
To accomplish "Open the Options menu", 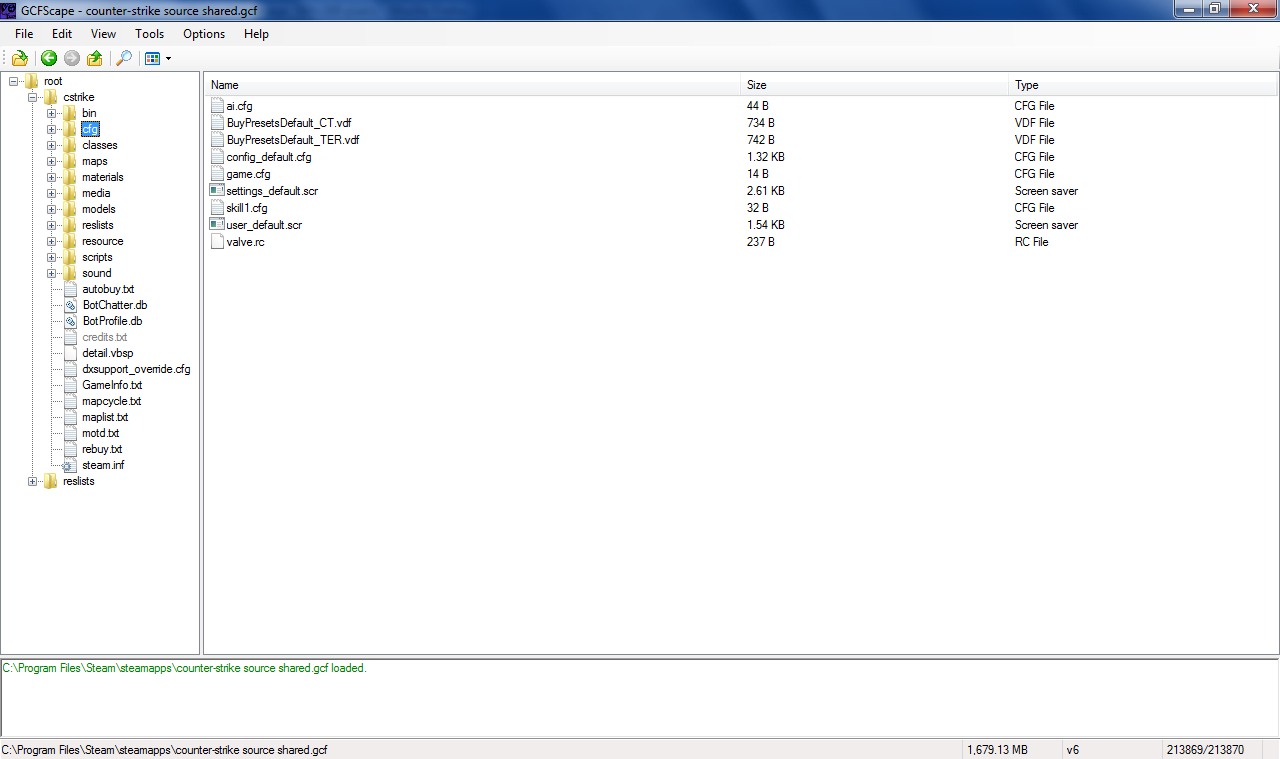I will (204, 34).
